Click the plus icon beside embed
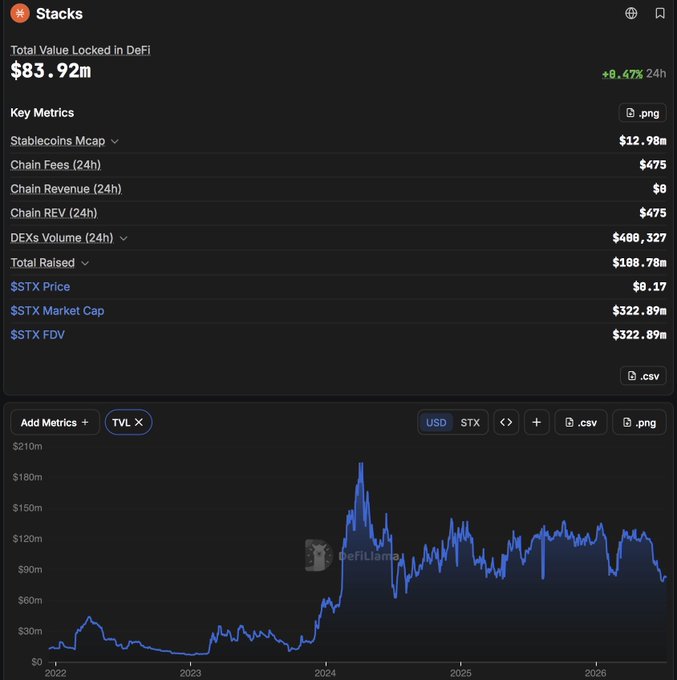The image size is (677, 680). pyautogui.click(x=536, y=422)
